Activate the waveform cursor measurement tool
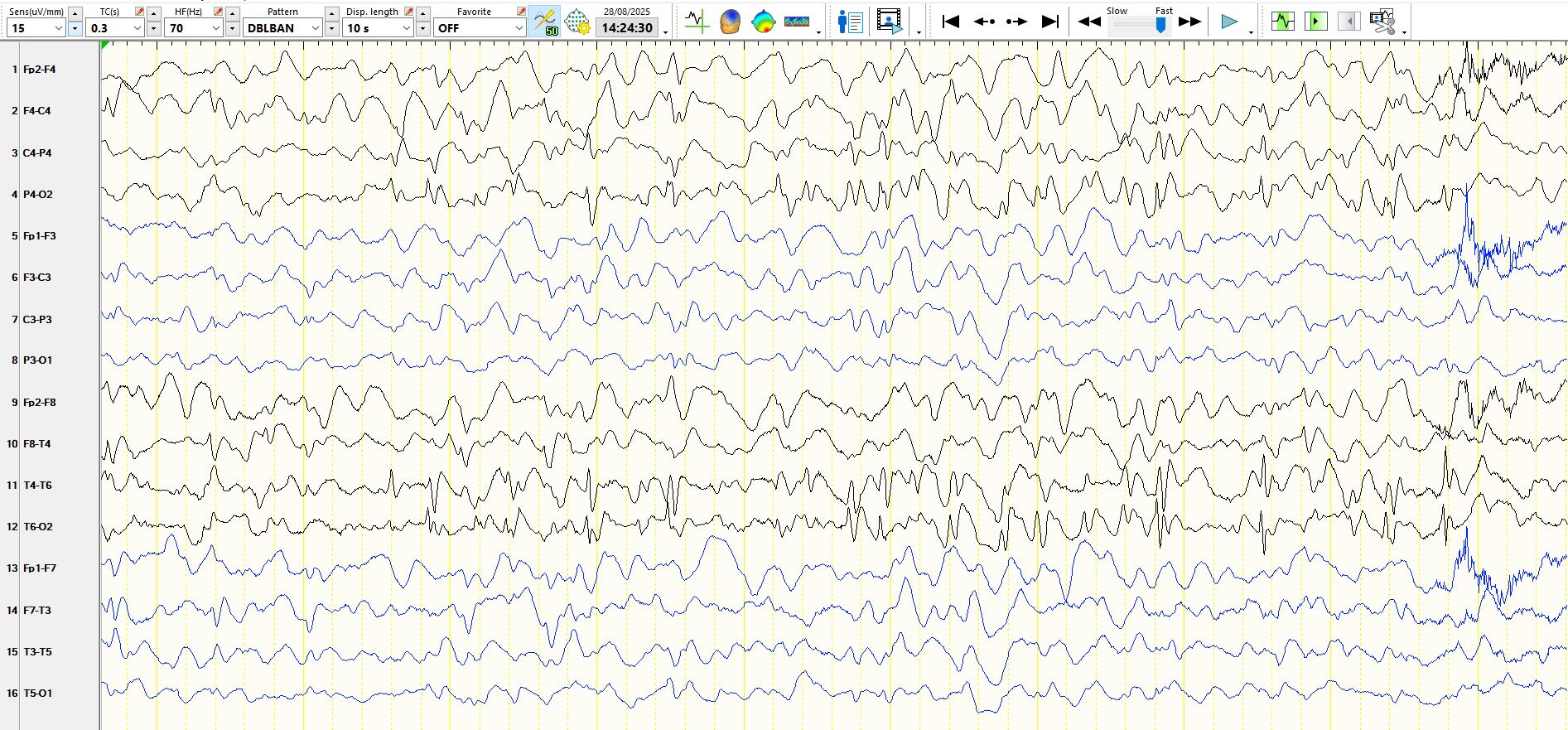The image size is (1568, 730). click(x=697, y=22)
